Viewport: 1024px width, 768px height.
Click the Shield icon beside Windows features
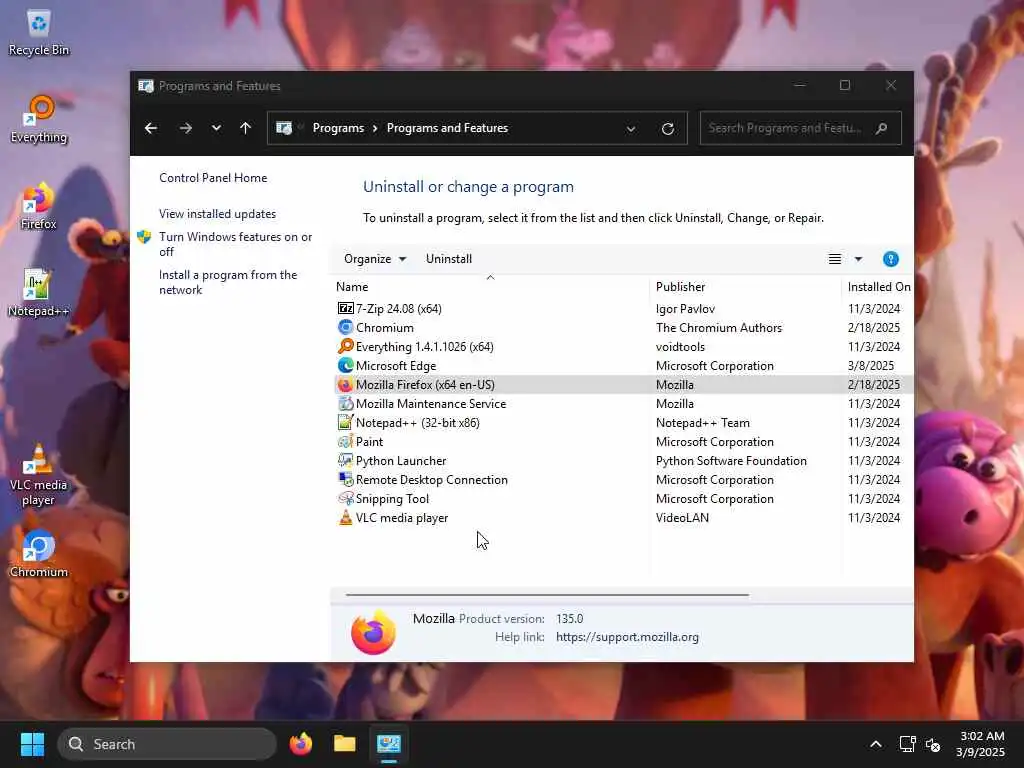pos(144,237)
